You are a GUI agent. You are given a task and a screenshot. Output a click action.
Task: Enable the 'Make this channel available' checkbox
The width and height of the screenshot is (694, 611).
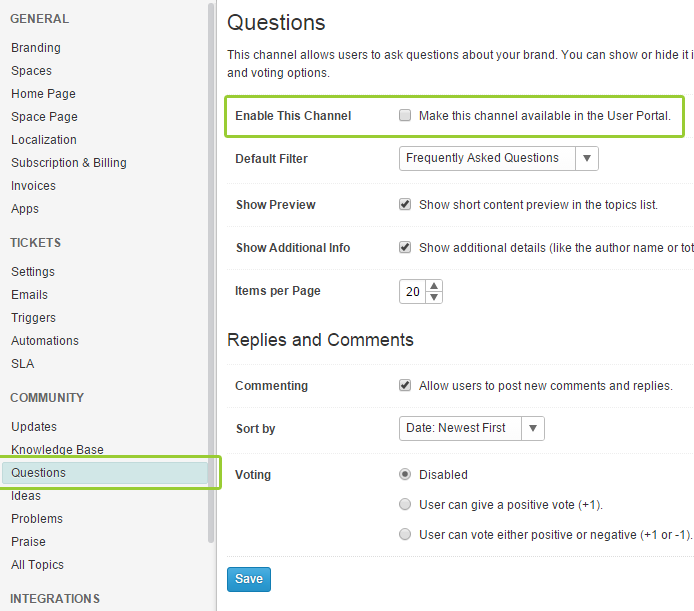tap(405, 116)
